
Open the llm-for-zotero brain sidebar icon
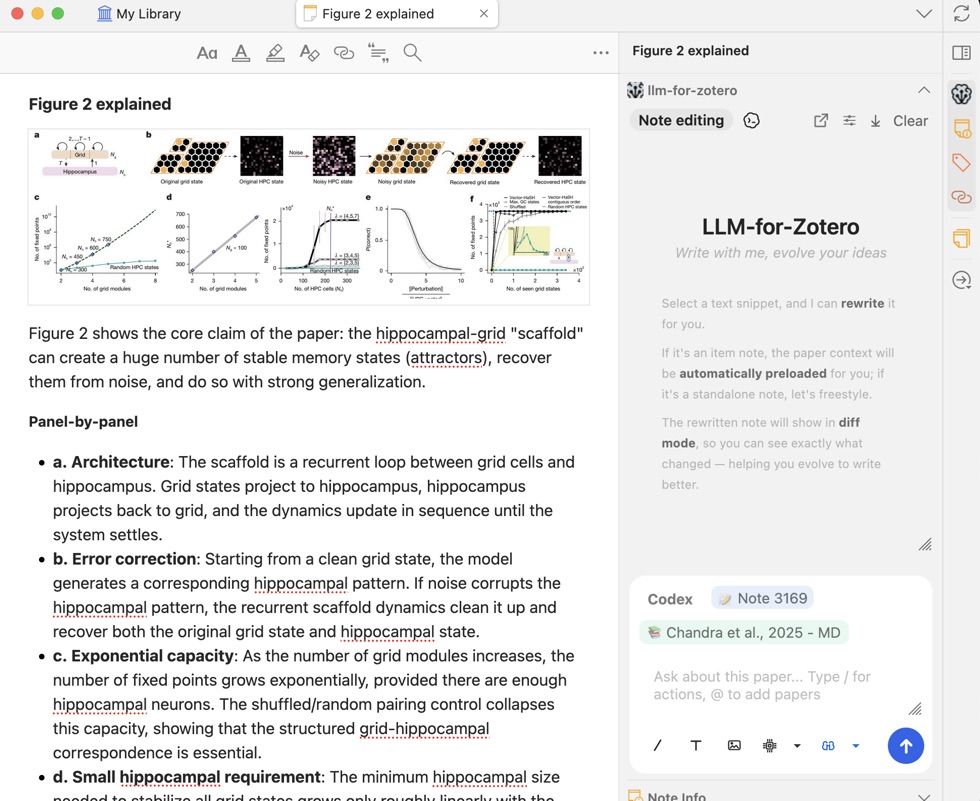tap(961, 94)
